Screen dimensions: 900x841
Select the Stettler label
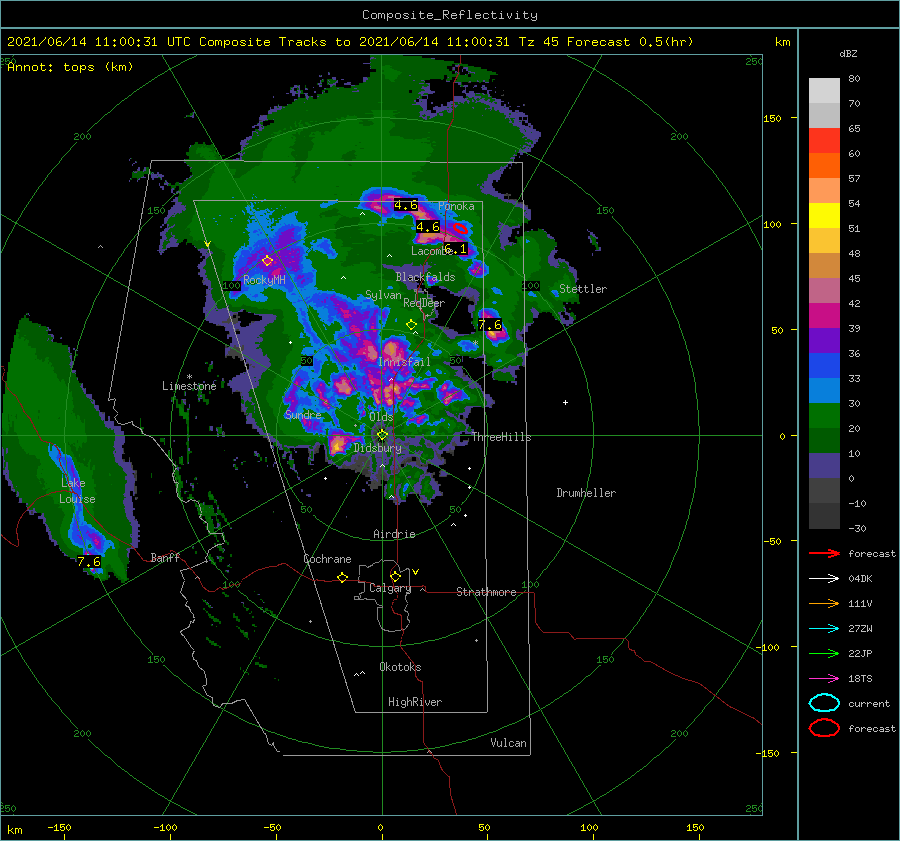[583, 289]
